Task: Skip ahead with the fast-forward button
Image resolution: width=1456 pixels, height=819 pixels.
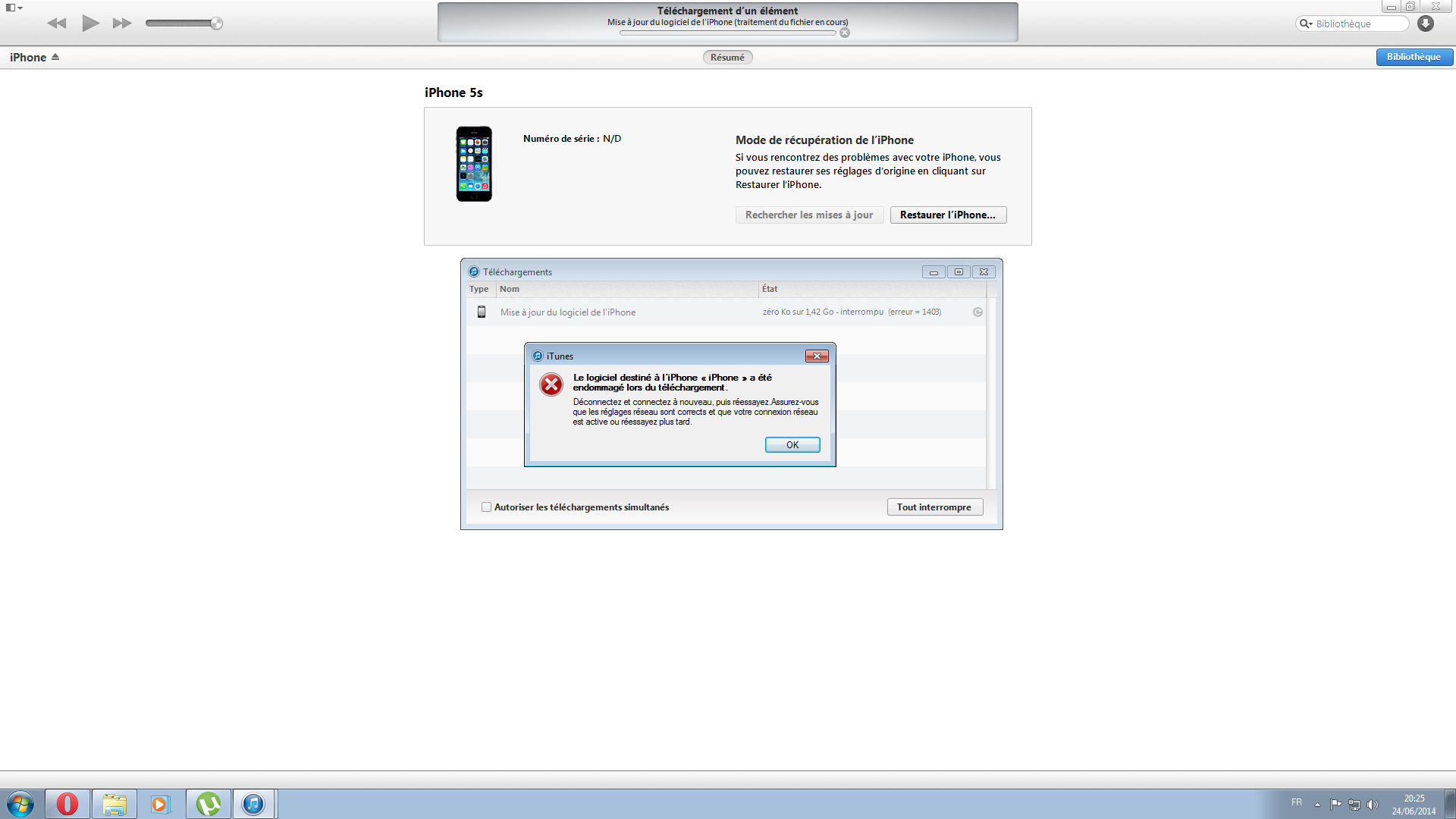Action: pyautogui.click(x=122, y=24)
